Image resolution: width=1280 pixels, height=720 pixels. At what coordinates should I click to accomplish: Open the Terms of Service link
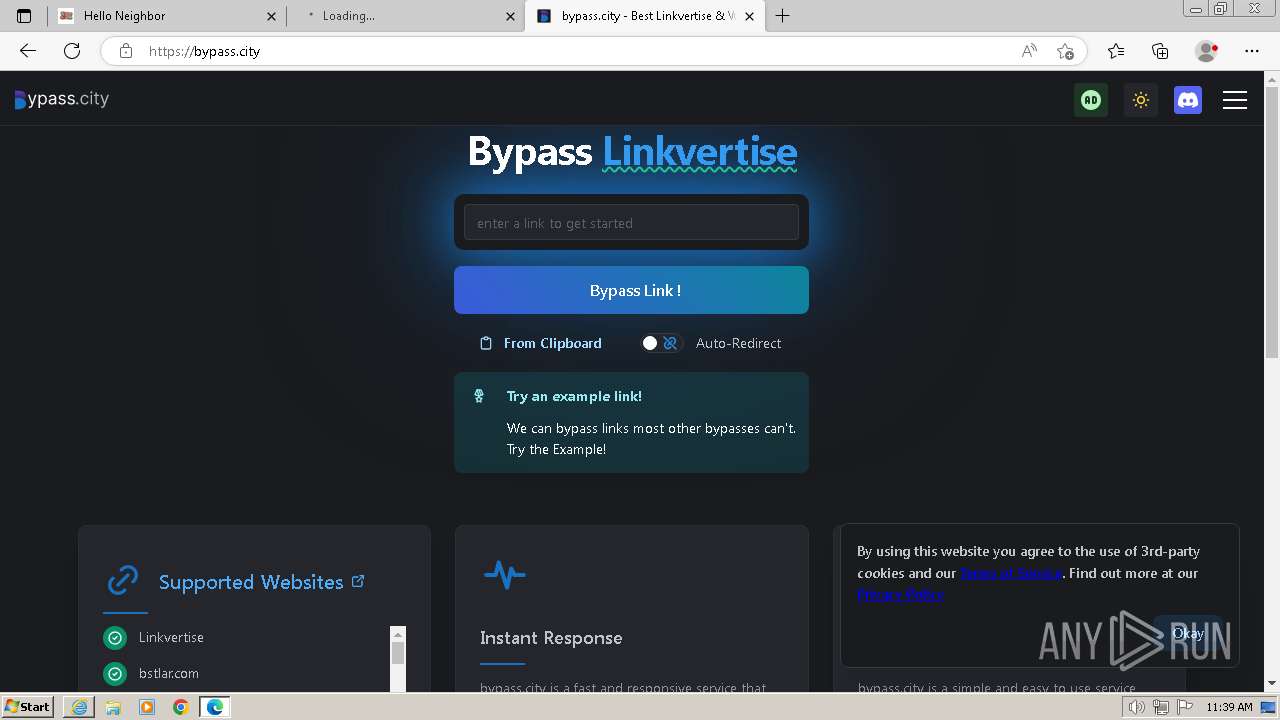click(x=1011, y=573)
